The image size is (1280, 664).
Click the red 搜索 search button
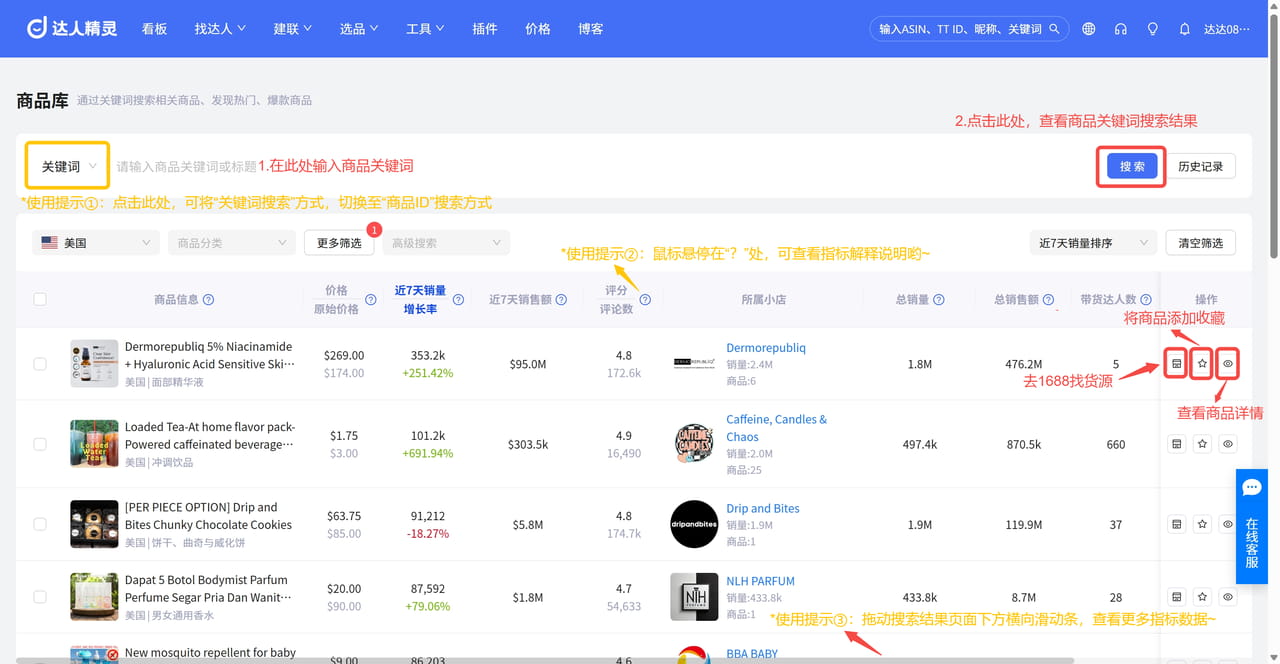point(1130,165)
